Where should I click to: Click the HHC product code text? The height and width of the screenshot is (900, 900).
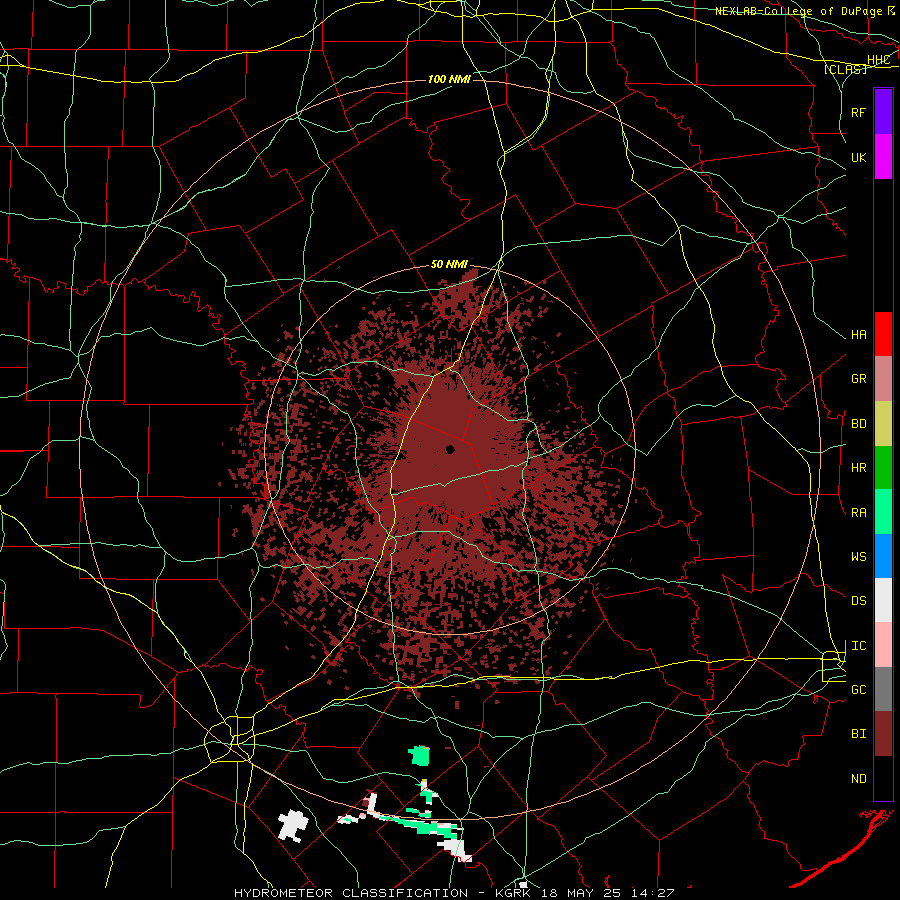pos(878,60)
